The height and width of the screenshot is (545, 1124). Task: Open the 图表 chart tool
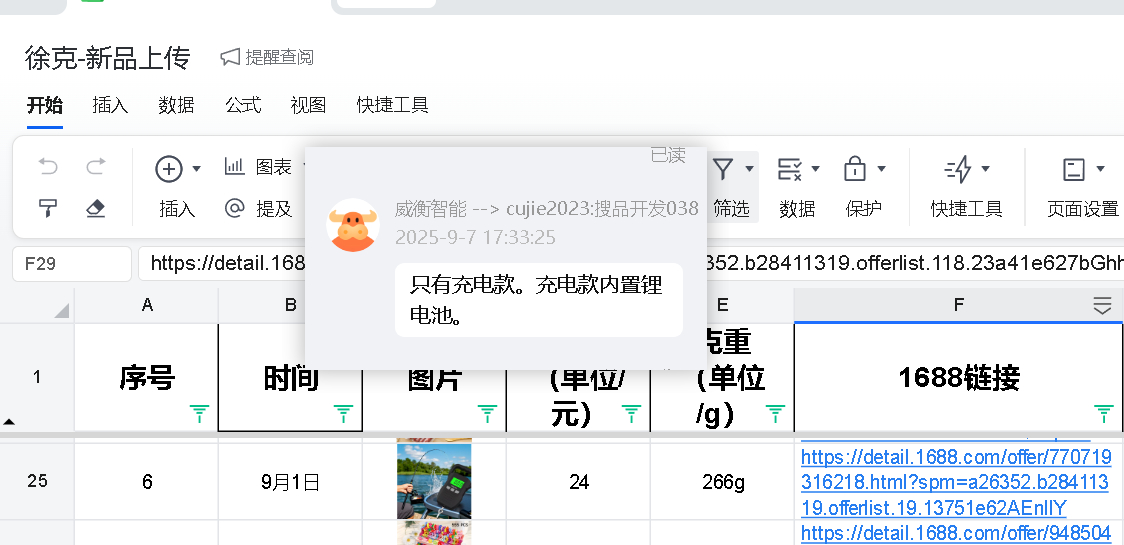[258, 167]
